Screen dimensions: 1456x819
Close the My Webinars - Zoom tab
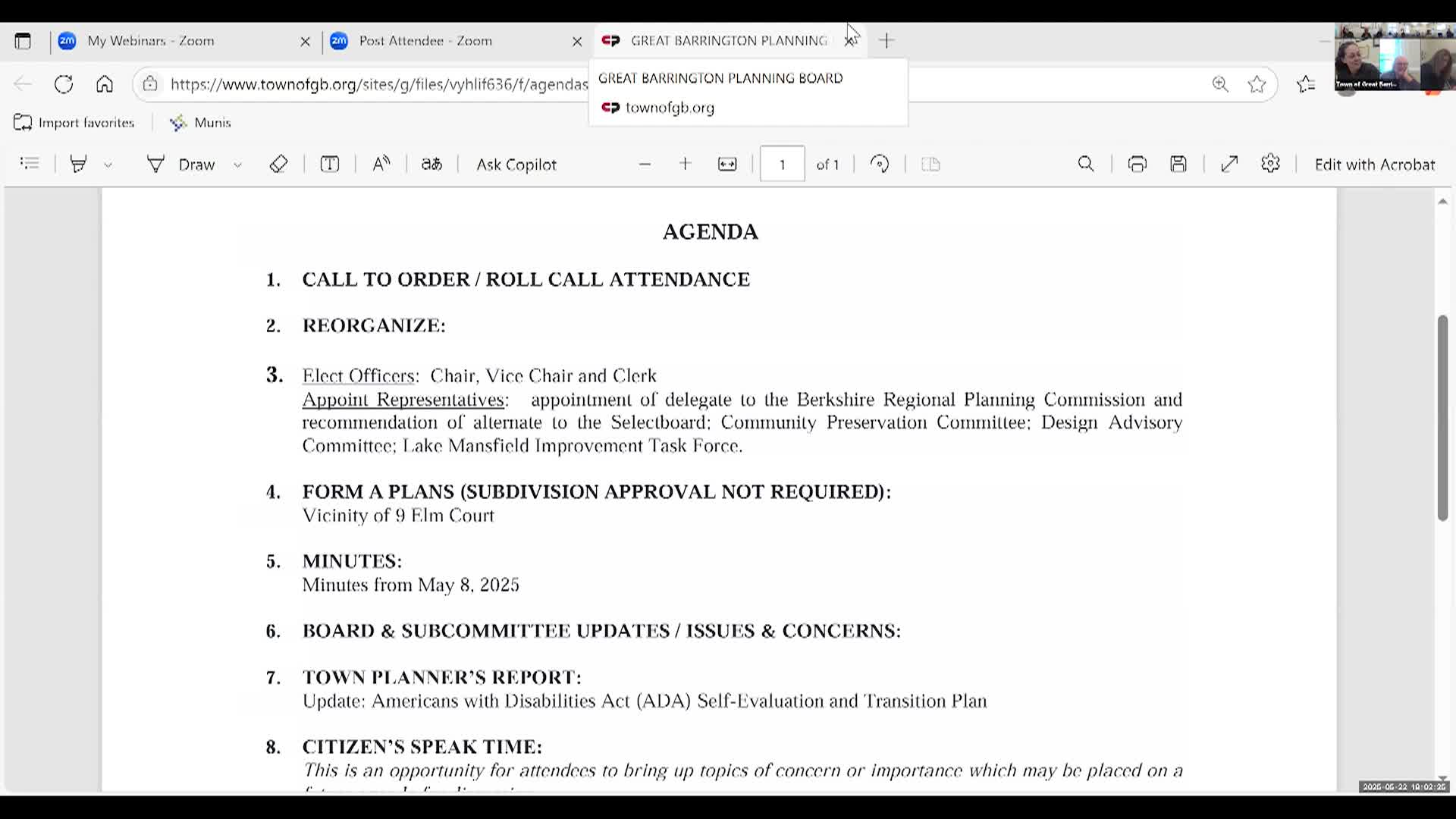(306, 42)
